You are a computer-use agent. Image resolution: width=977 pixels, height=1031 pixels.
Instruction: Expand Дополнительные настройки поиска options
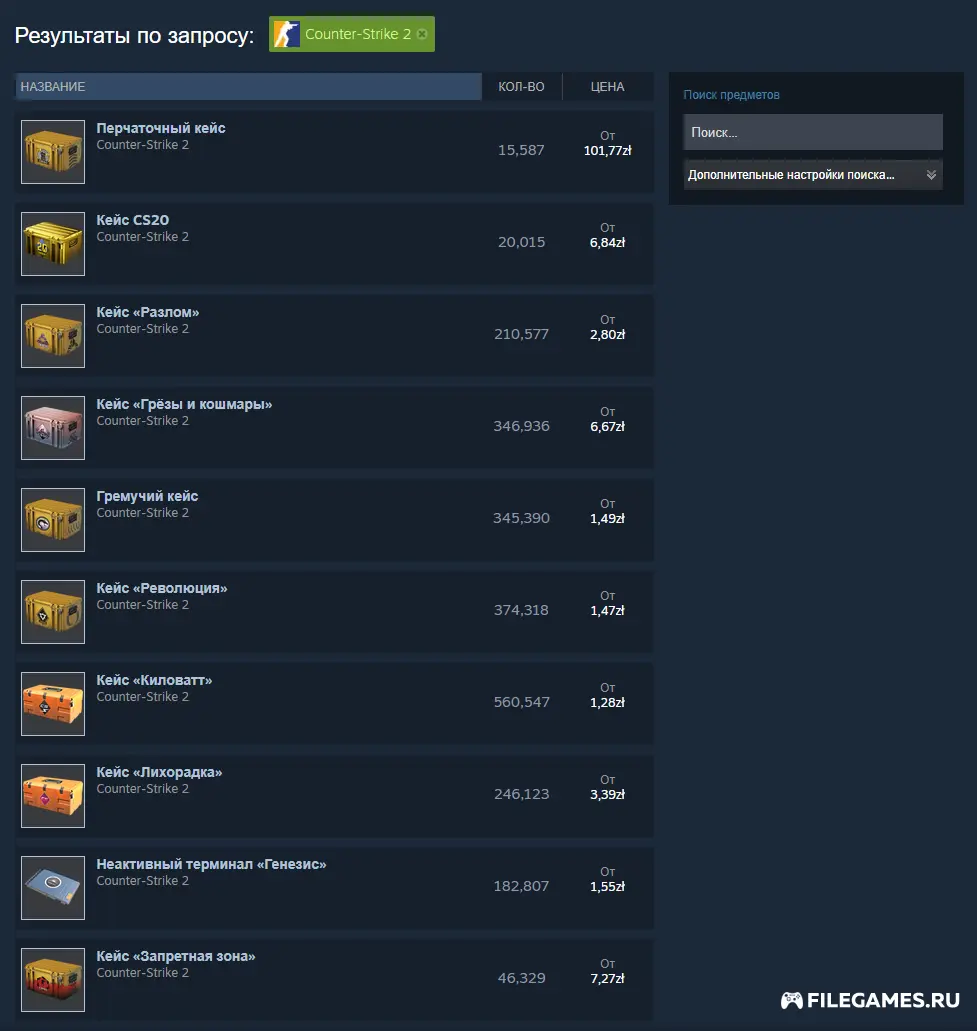[x=813, y=175]
